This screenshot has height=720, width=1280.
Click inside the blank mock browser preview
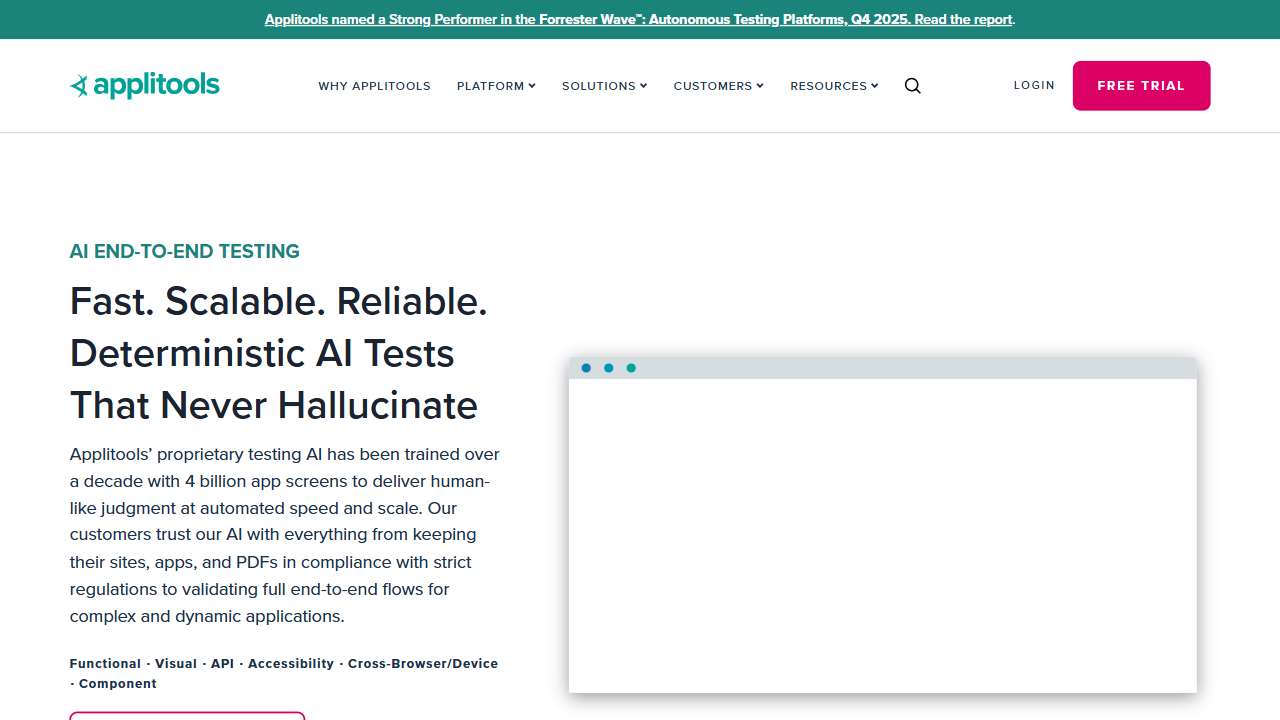pos(882,535)
